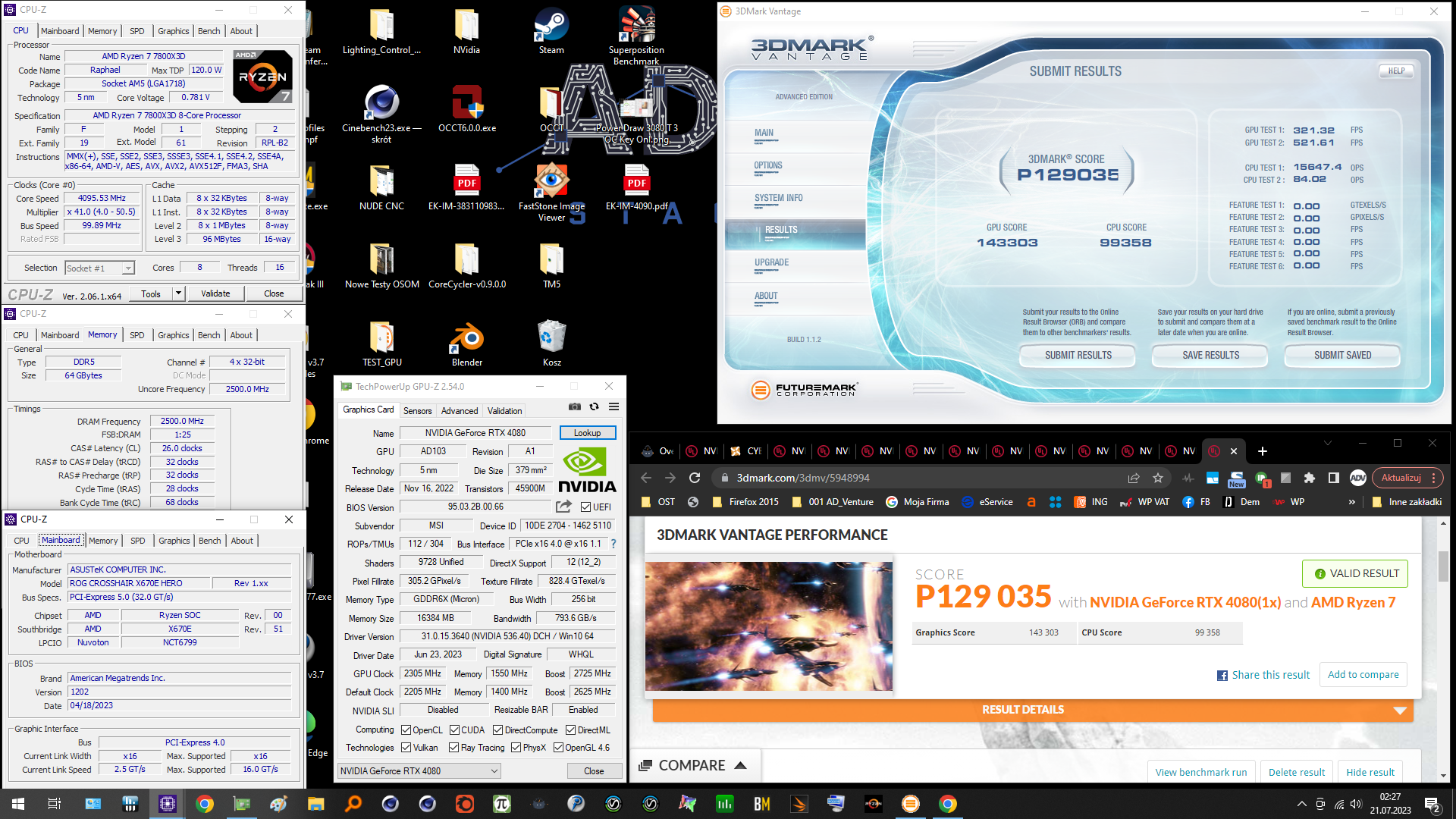
Task: Open Advanced tab in GPU-Z
Action: 460,411
